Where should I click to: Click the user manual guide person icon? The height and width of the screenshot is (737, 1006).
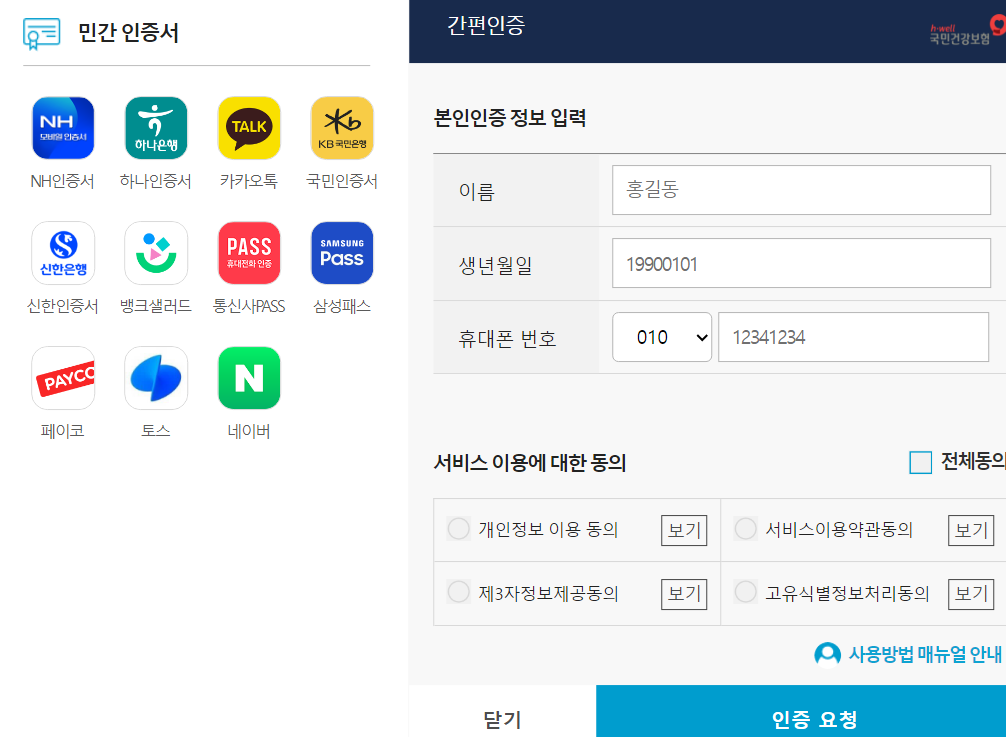827,655
